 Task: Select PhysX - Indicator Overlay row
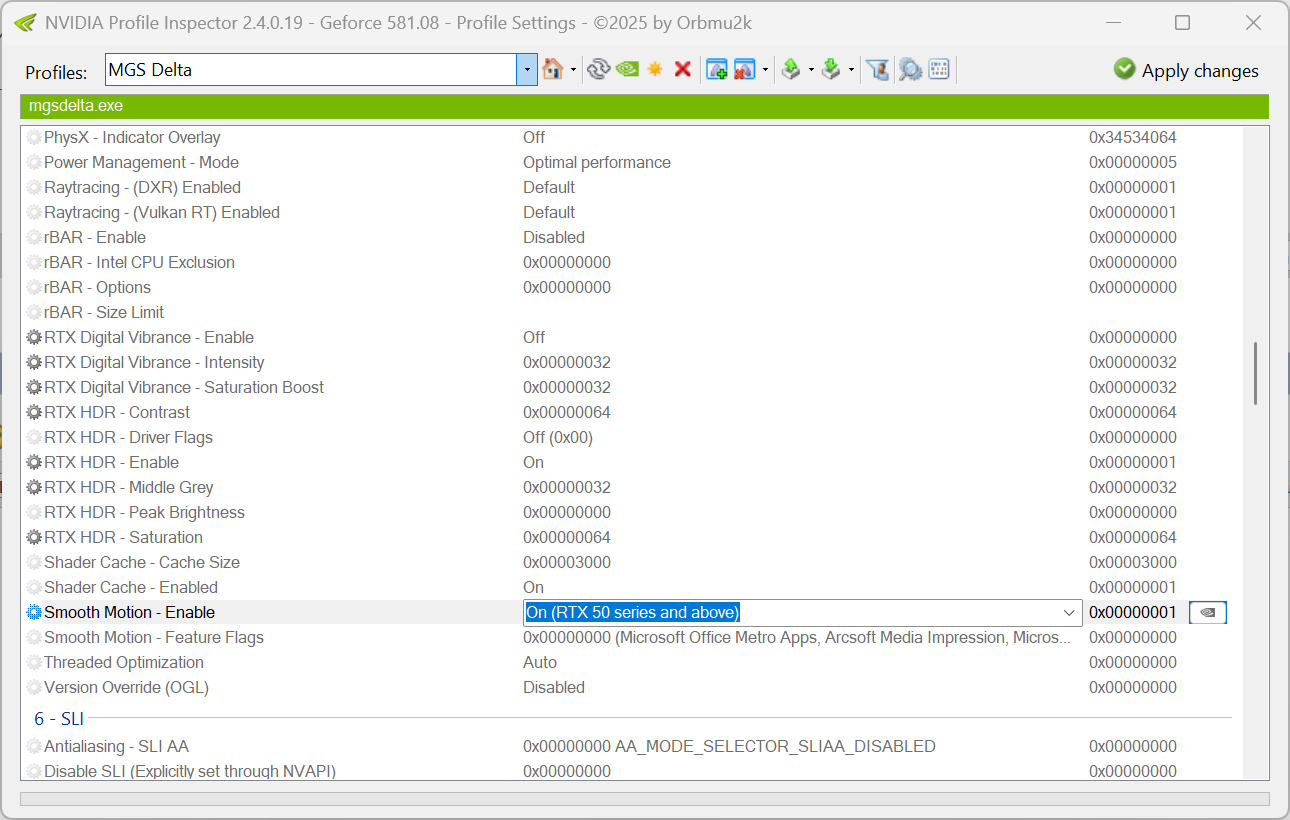click(x=630, y=137)
